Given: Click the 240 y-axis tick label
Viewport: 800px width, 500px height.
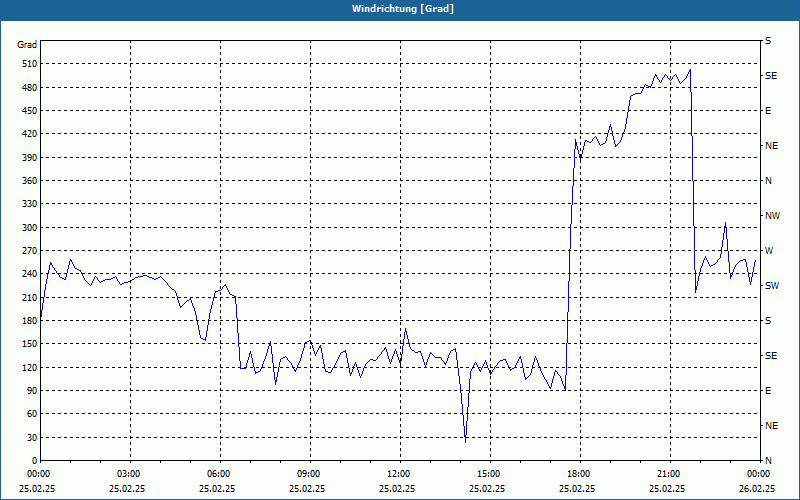Looking at the screenshot, I should pos(31,274).
